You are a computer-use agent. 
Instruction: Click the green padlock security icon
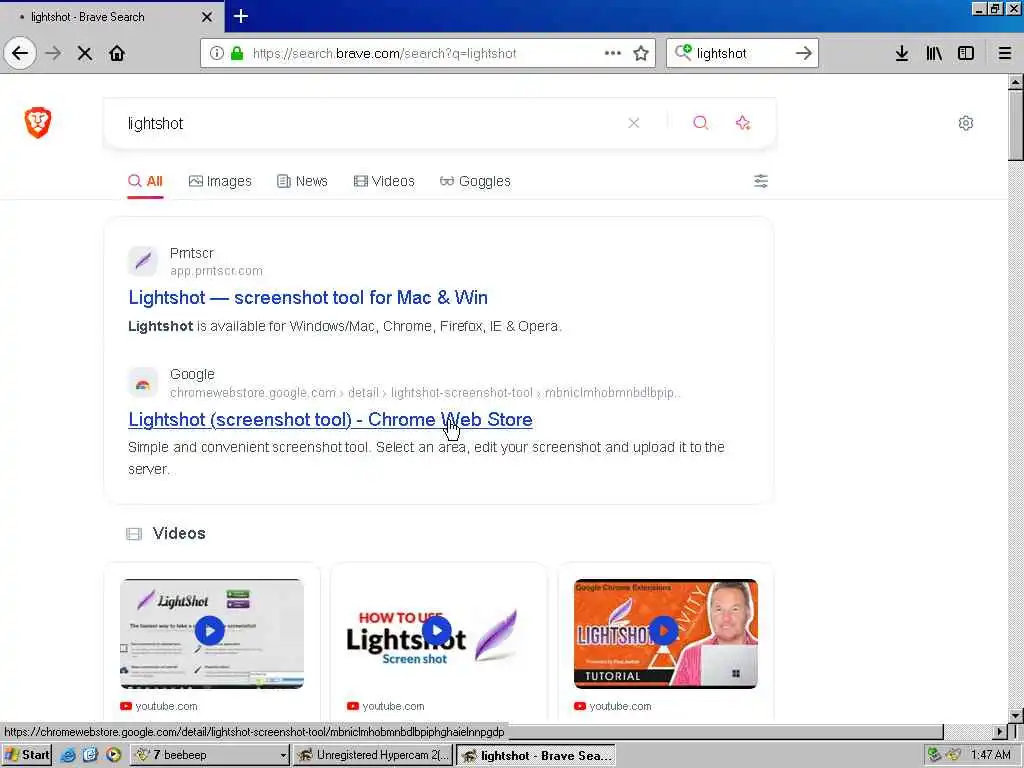(237, 53)
